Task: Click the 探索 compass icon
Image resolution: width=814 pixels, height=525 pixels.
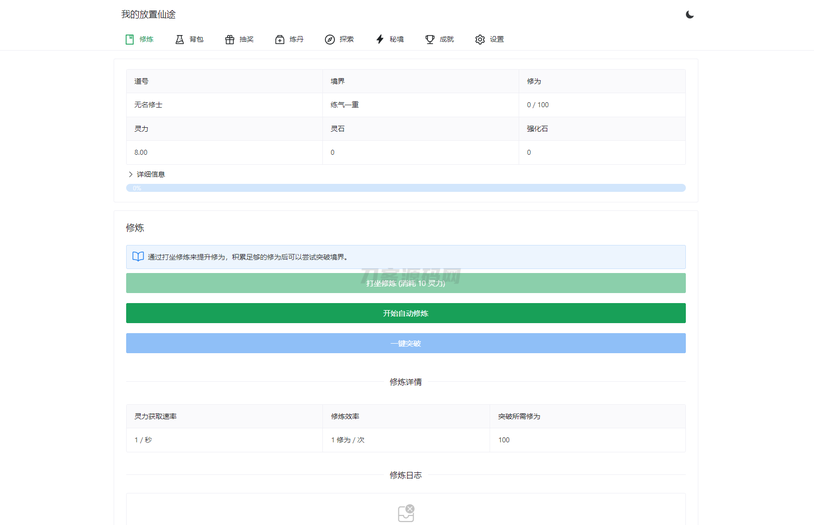Action: [330, 40]
